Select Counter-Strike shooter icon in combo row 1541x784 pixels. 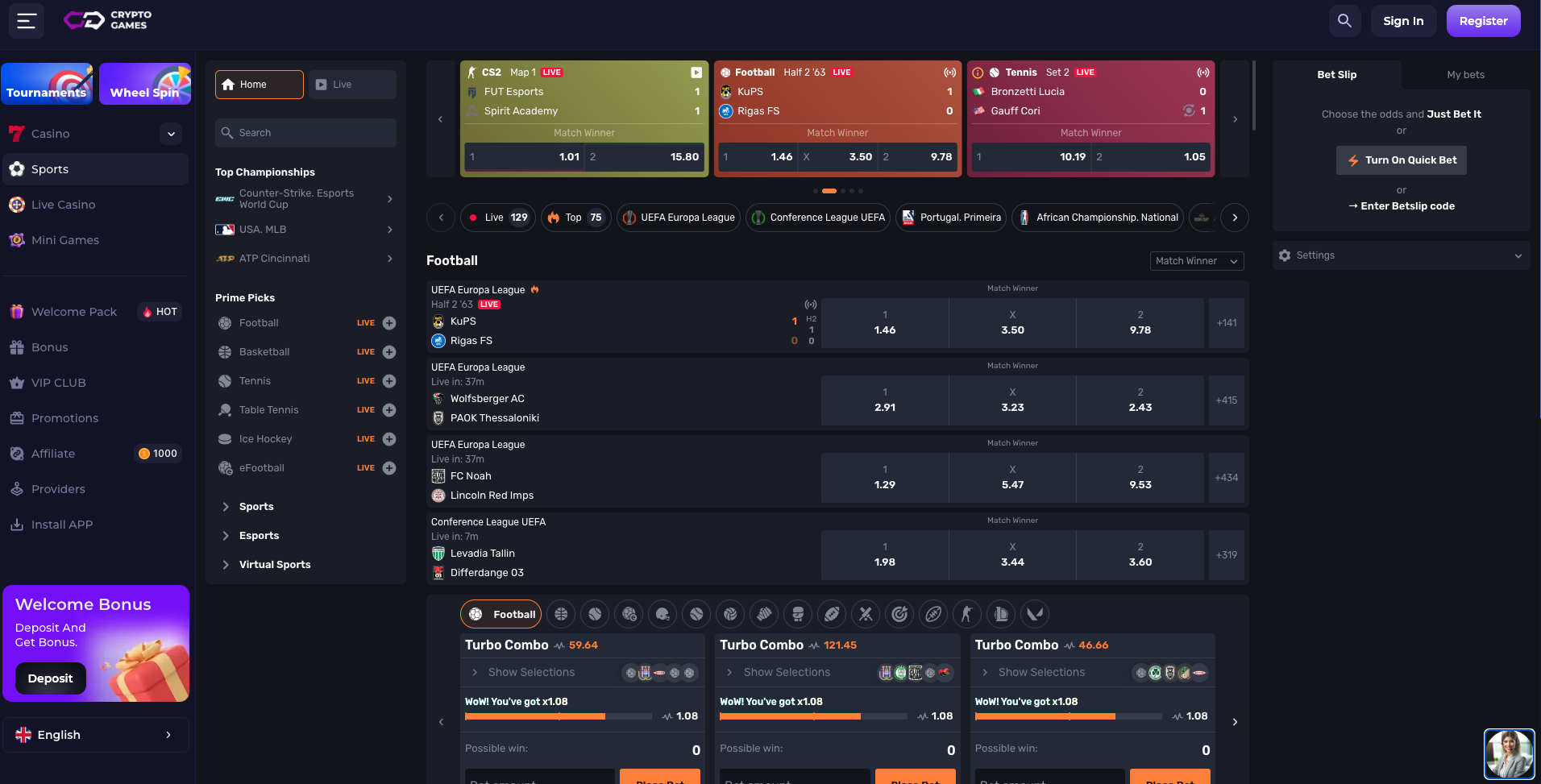click(x=967, y=614)
